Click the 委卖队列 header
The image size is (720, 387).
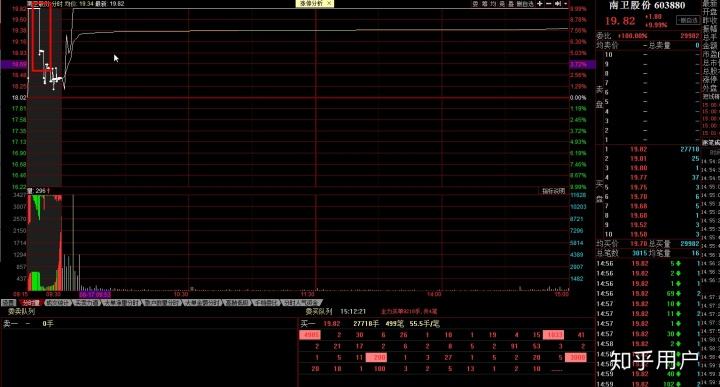(x=21, y=311)
